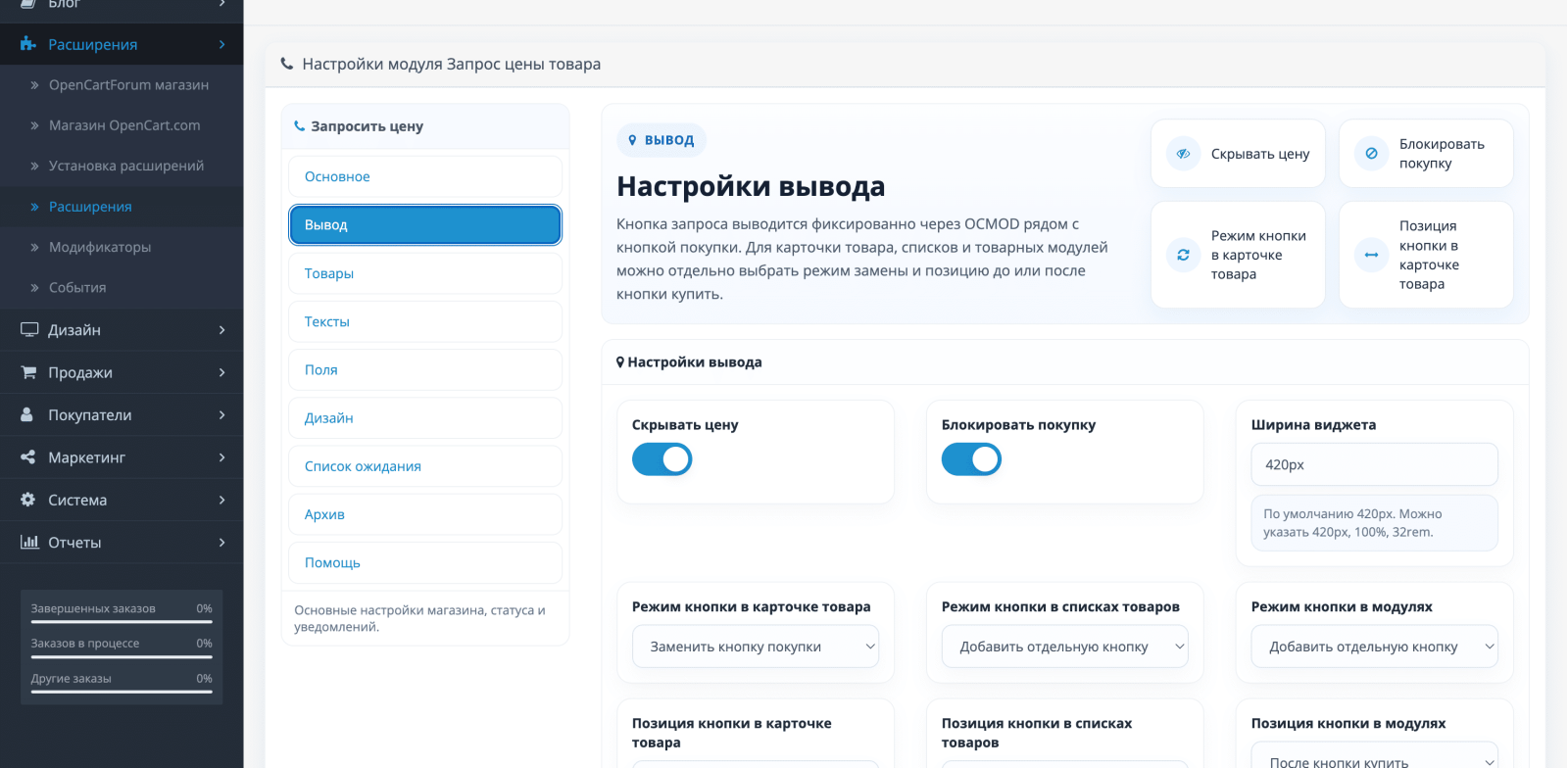Click the share icon beside Маркетинг
This screenshot has height=768, width=1568.
pos(28,457)
